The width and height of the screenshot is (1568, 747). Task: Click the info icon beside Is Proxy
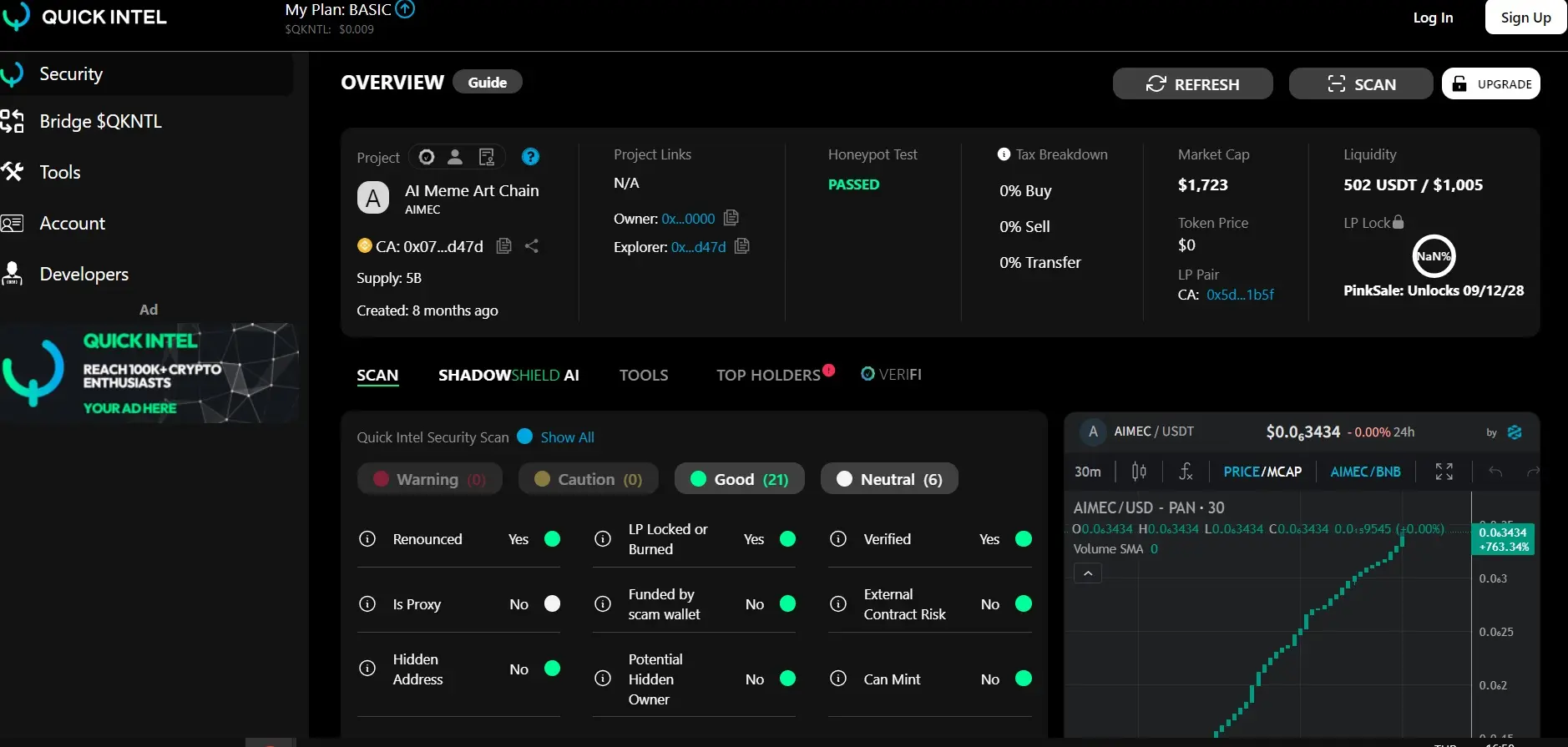[x=367, y=604]
